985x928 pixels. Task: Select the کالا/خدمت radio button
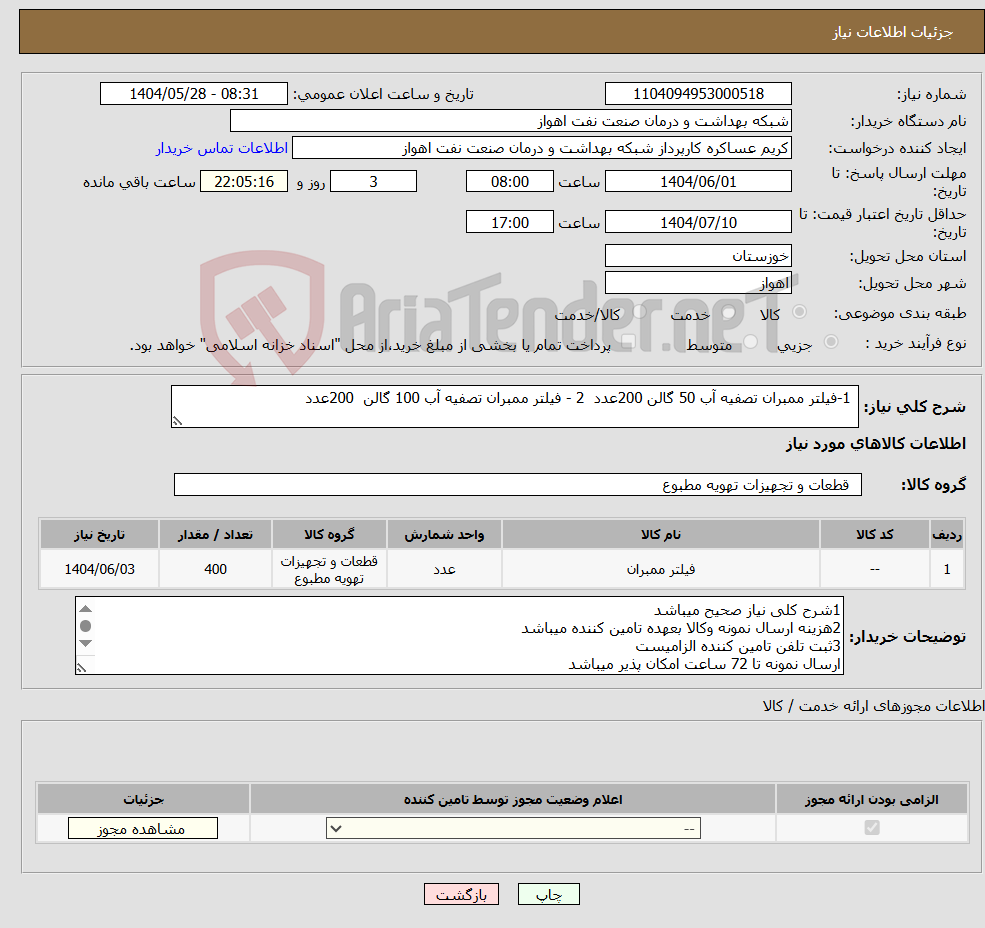pyautogui.click(x=639, y=312)
